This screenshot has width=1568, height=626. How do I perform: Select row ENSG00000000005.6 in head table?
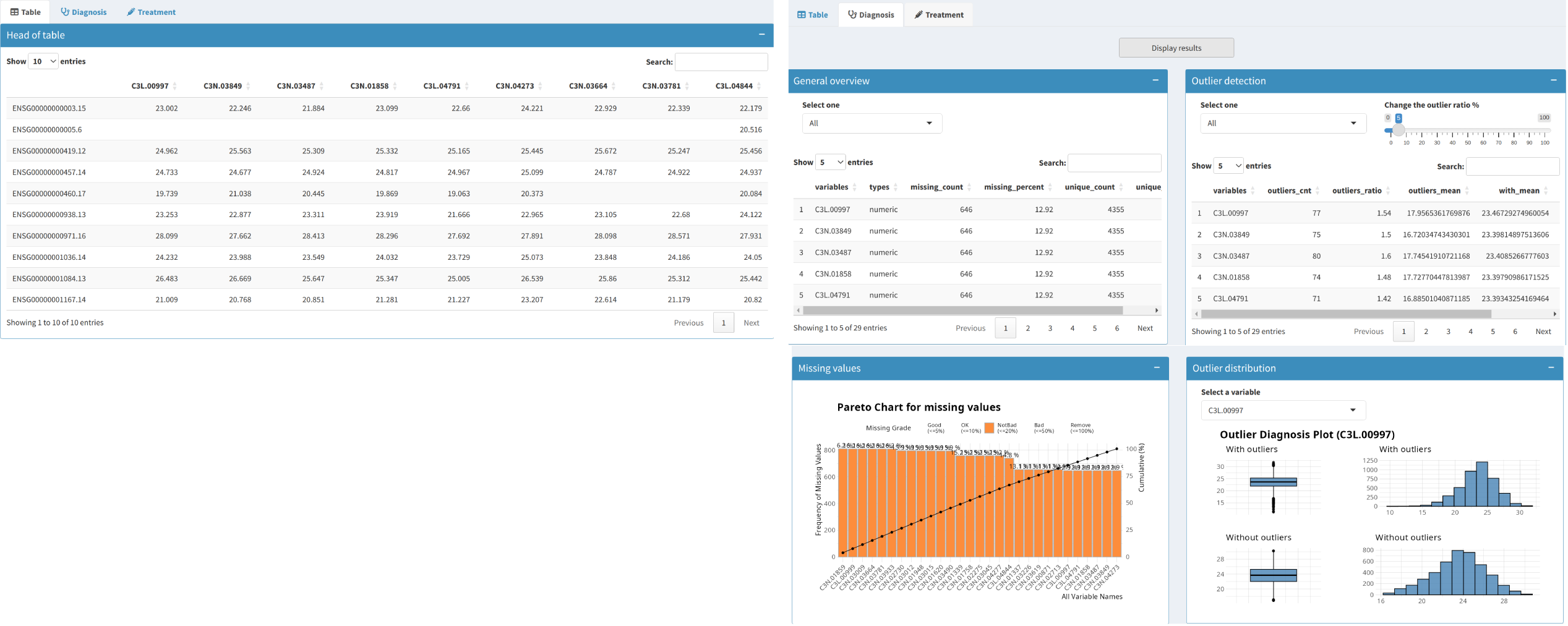click(387, 129)
